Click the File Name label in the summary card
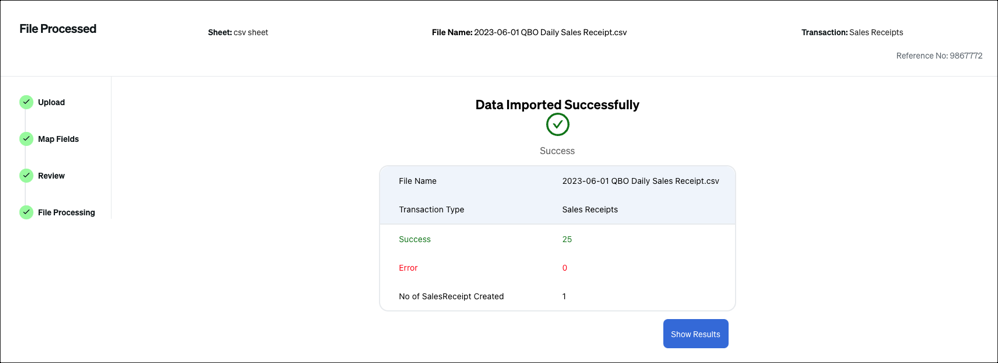 click(x=418, y=181)
